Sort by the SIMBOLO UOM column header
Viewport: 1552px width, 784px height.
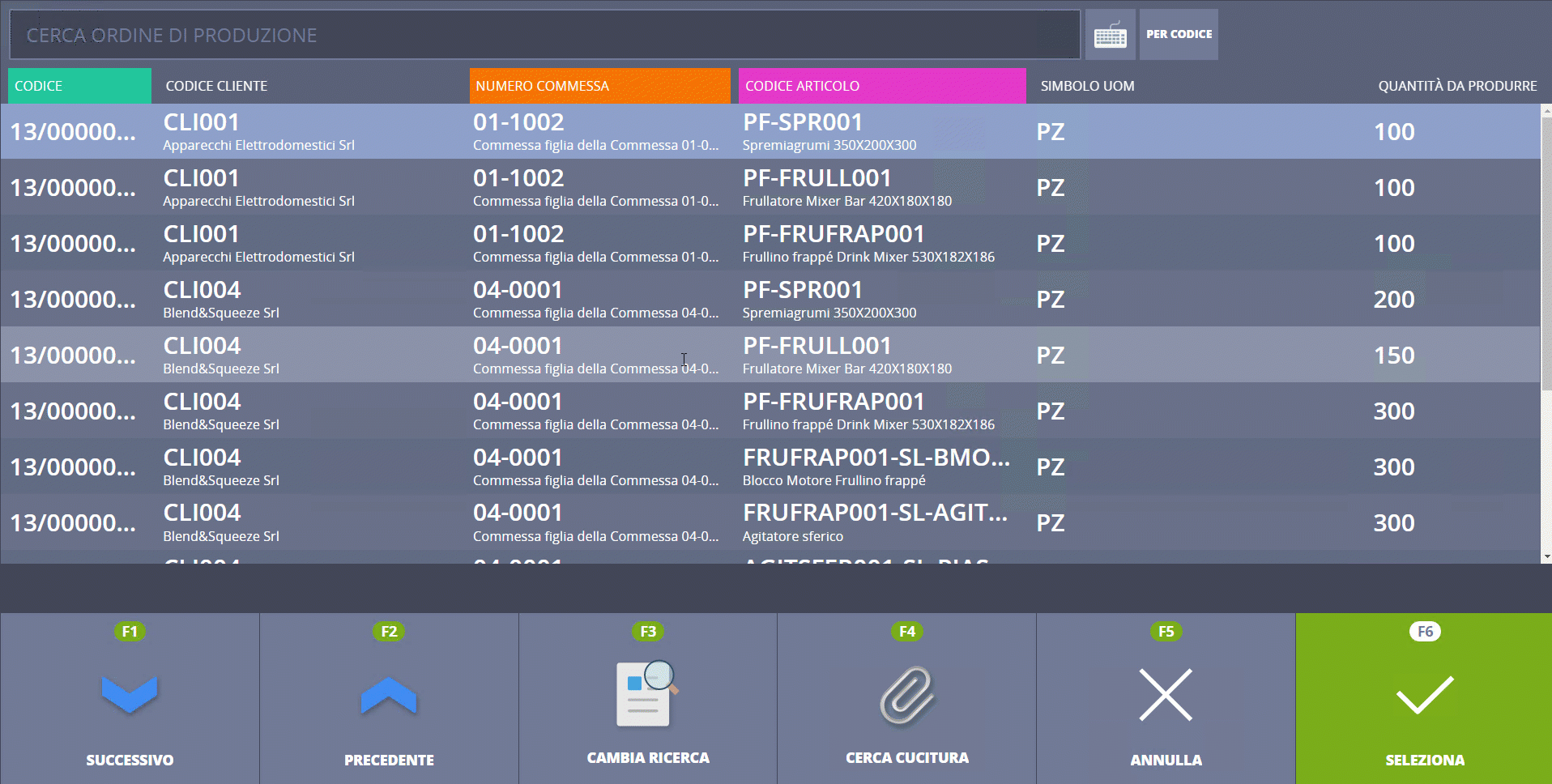coord(1087,86)
